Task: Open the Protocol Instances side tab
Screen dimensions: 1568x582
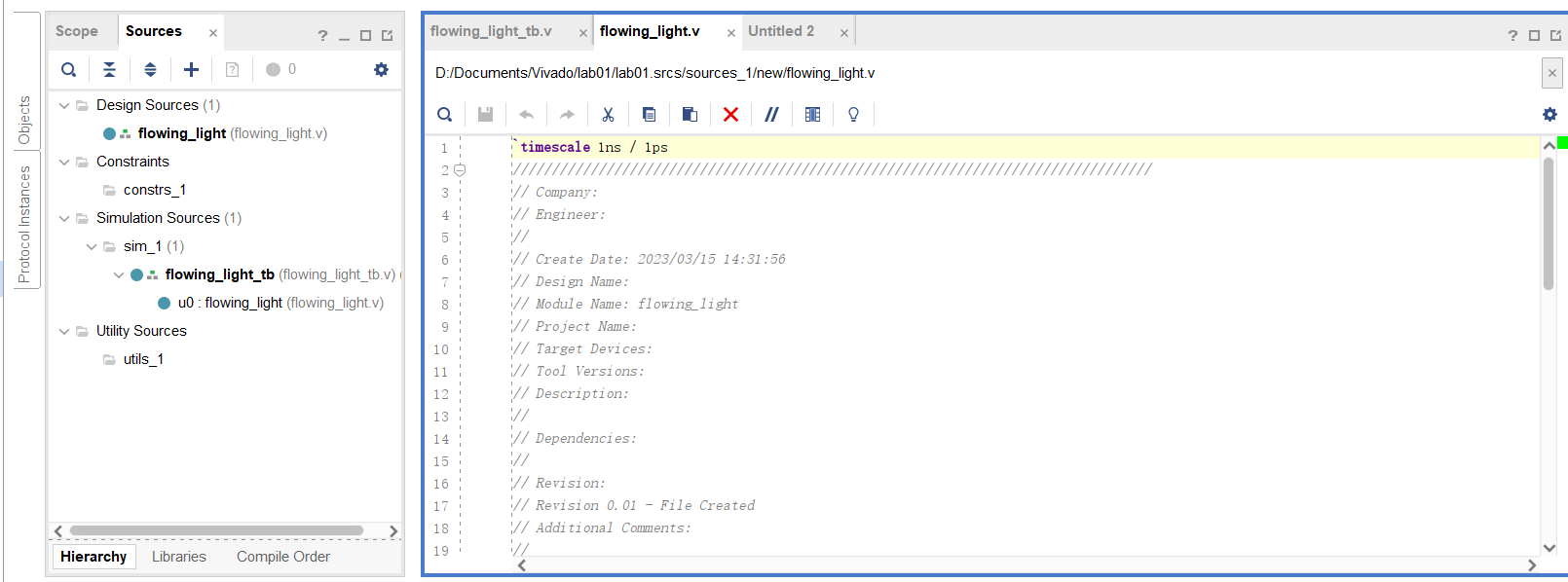Action: coord(24,224)
